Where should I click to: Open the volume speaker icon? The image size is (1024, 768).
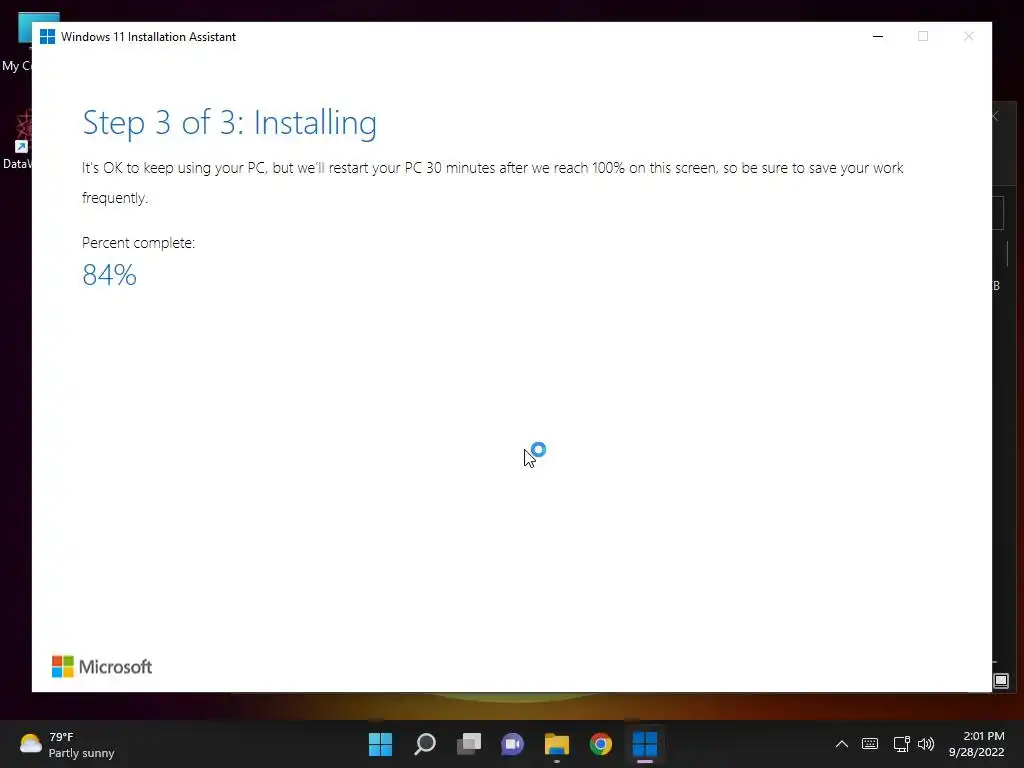(x=926, y=744)
